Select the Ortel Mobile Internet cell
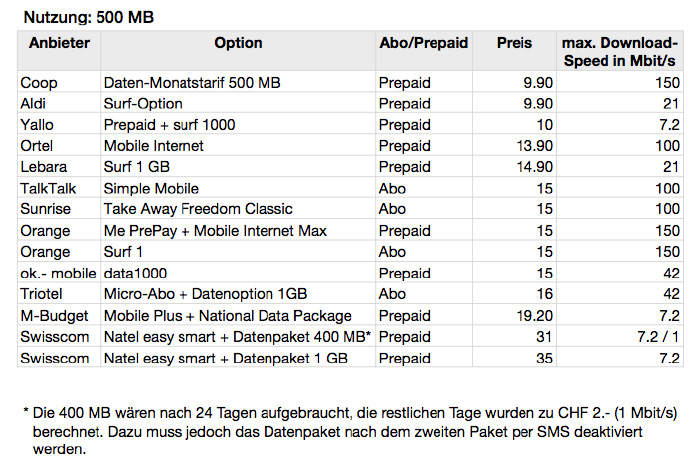The image size is (699, 461). (238, 146)
